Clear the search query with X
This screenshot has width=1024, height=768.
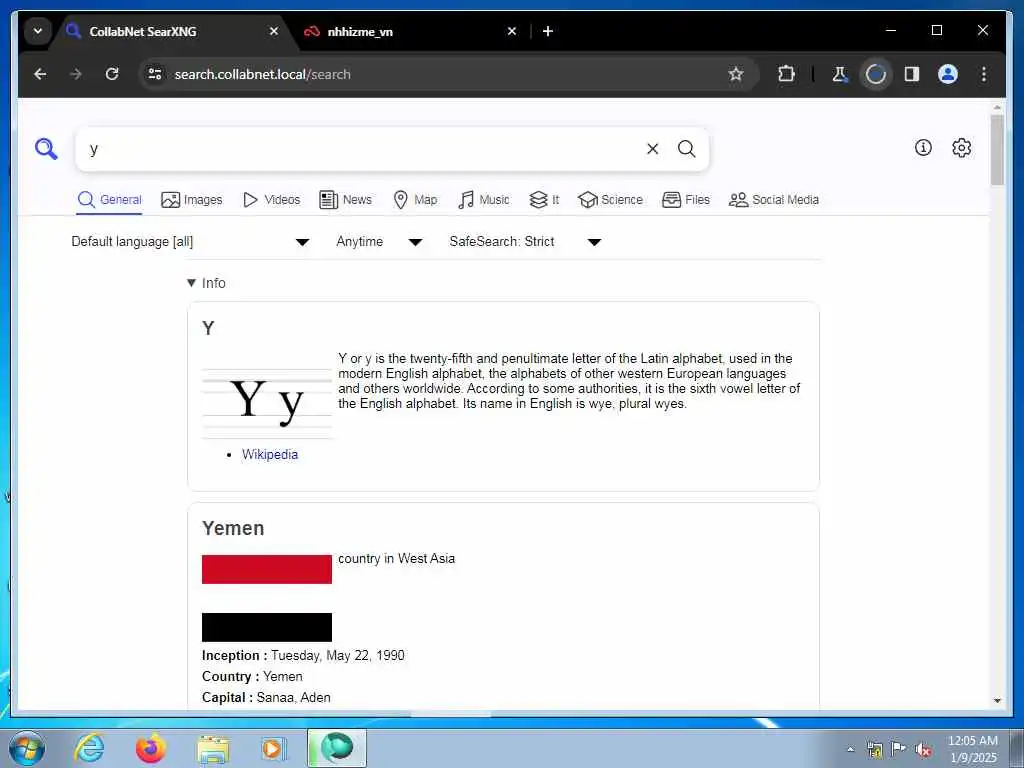652,149
